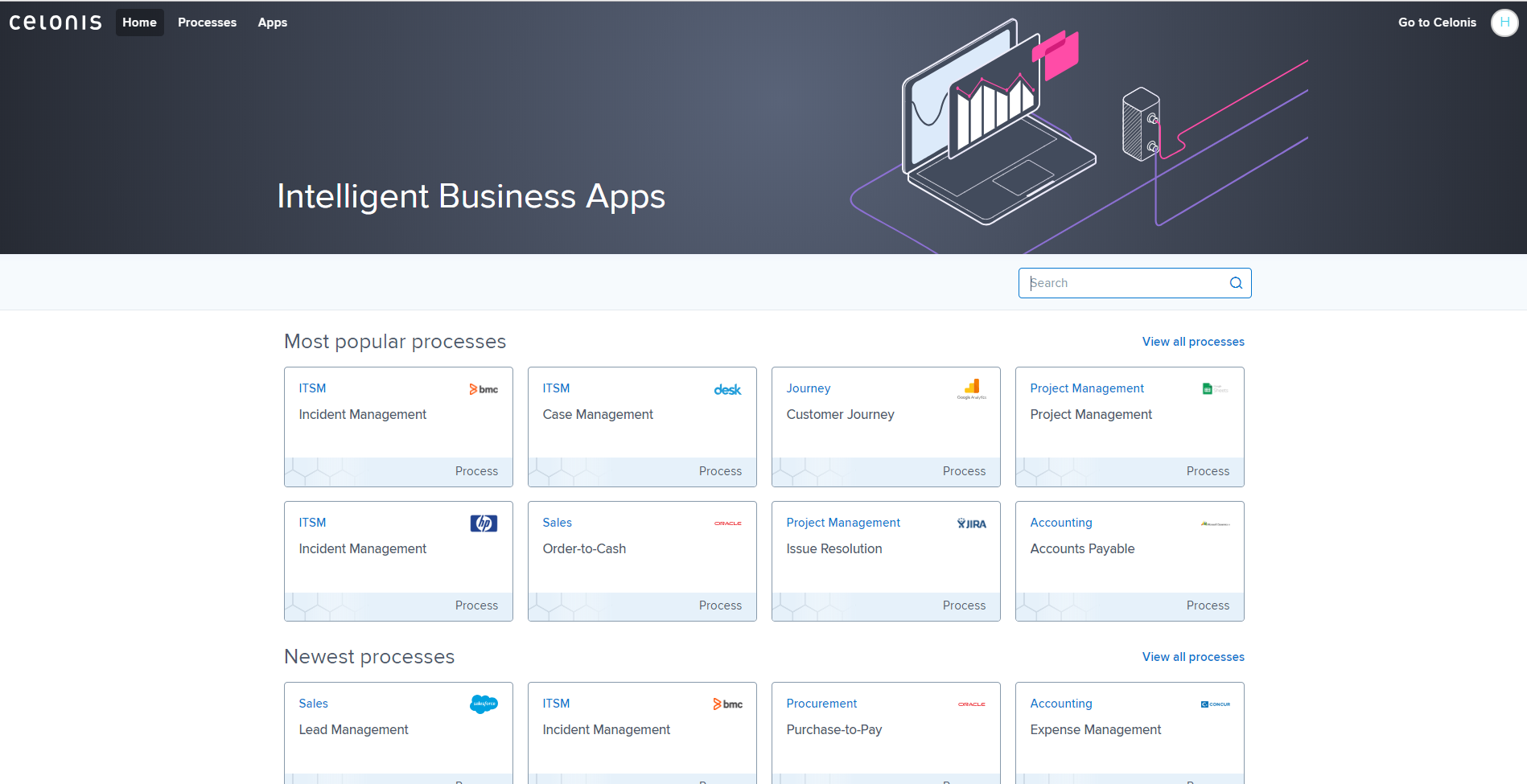Click the JIRA logo on Issue Resolution card
The width and height of the screenshot is (1527, 784).
[972, 523]
